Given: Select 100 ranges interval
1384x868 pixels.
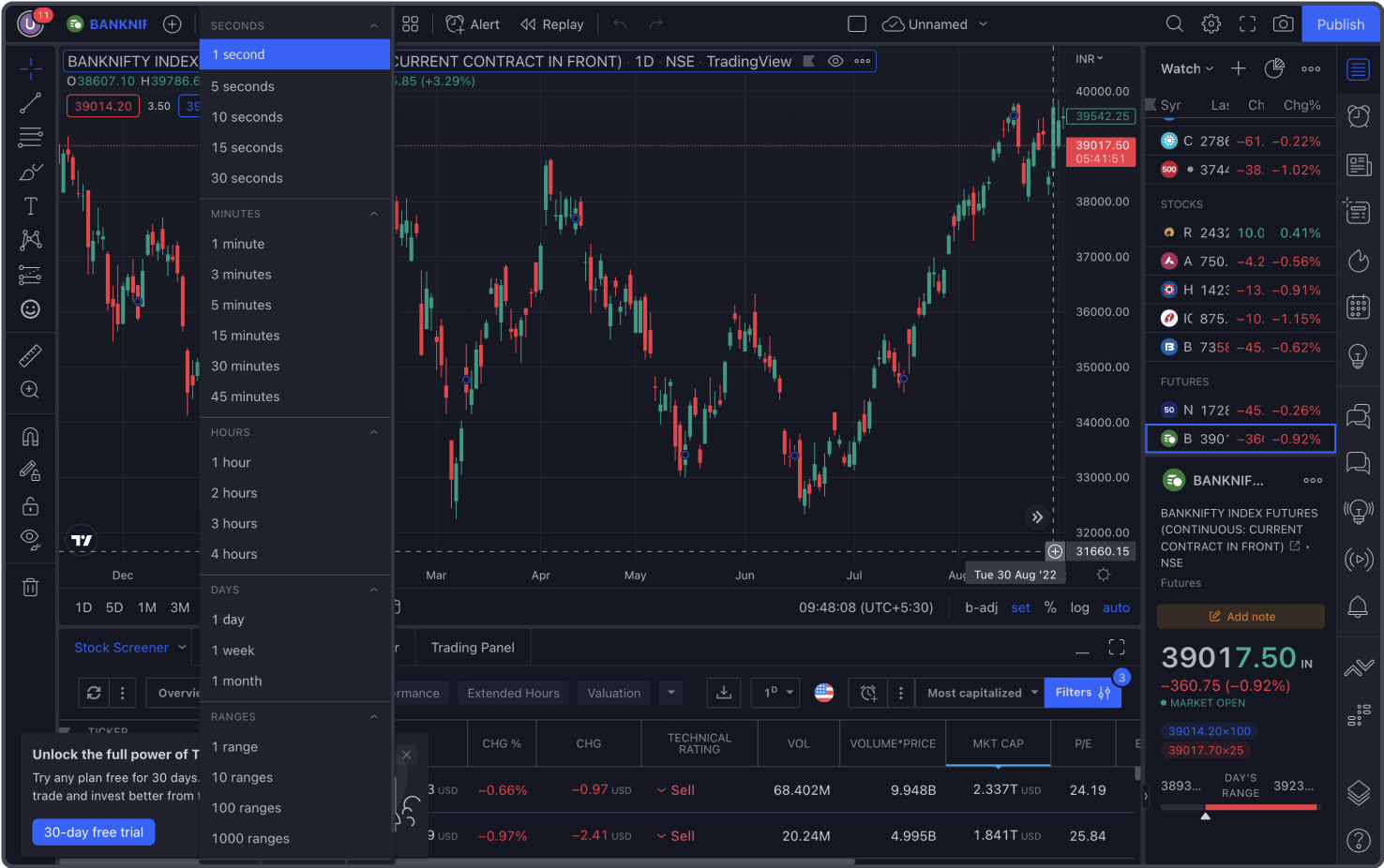Looking at the screenshot, I should pyautogui.click(x=294, y=808).
